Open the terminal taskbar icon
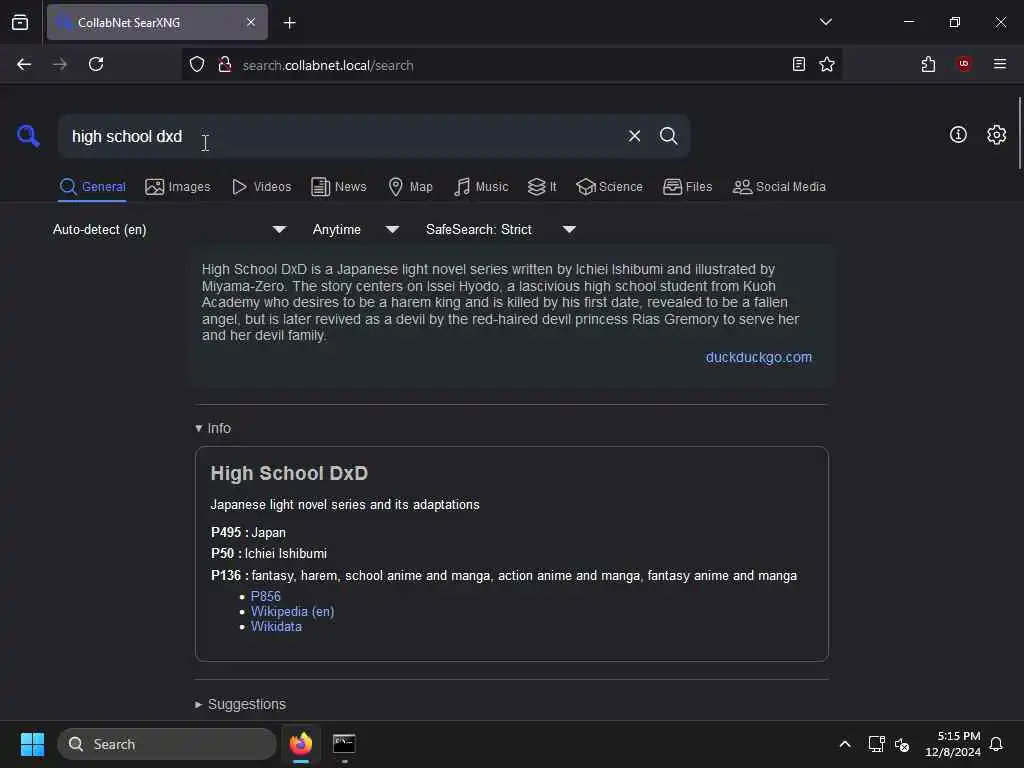Screen dimensions: 1024x768 [344, 744]
